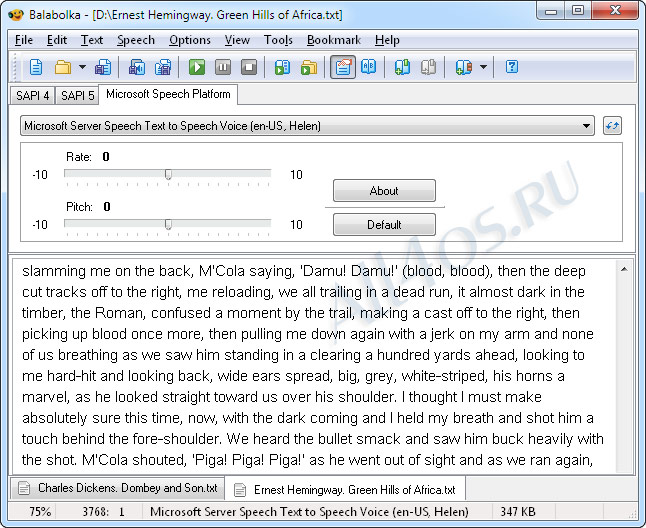Screen dimensions: 646x528
Task: Maximize the Balabolka window
Action: point(578,10)
